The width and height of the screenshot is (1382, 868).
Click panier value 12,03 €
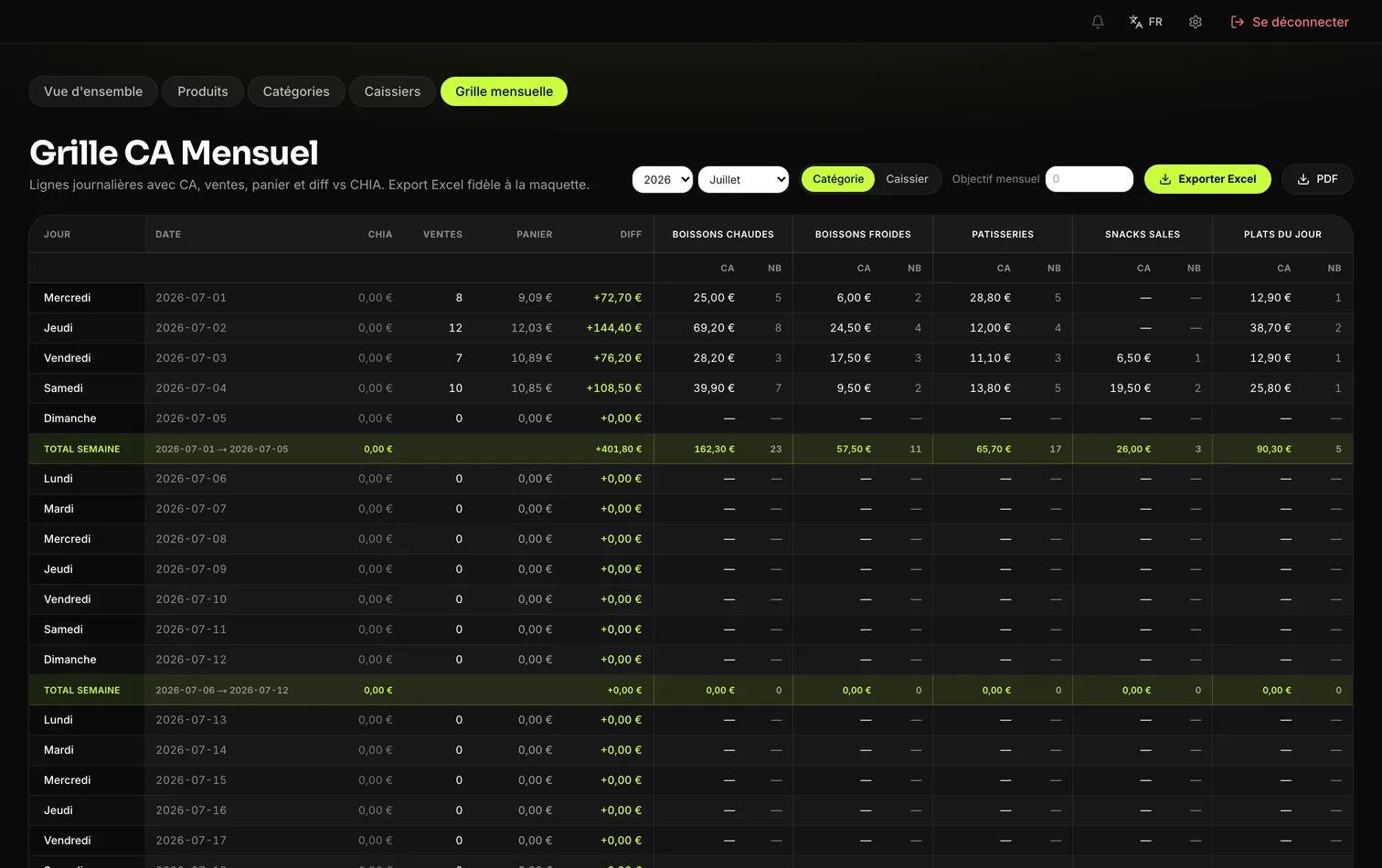531,328
